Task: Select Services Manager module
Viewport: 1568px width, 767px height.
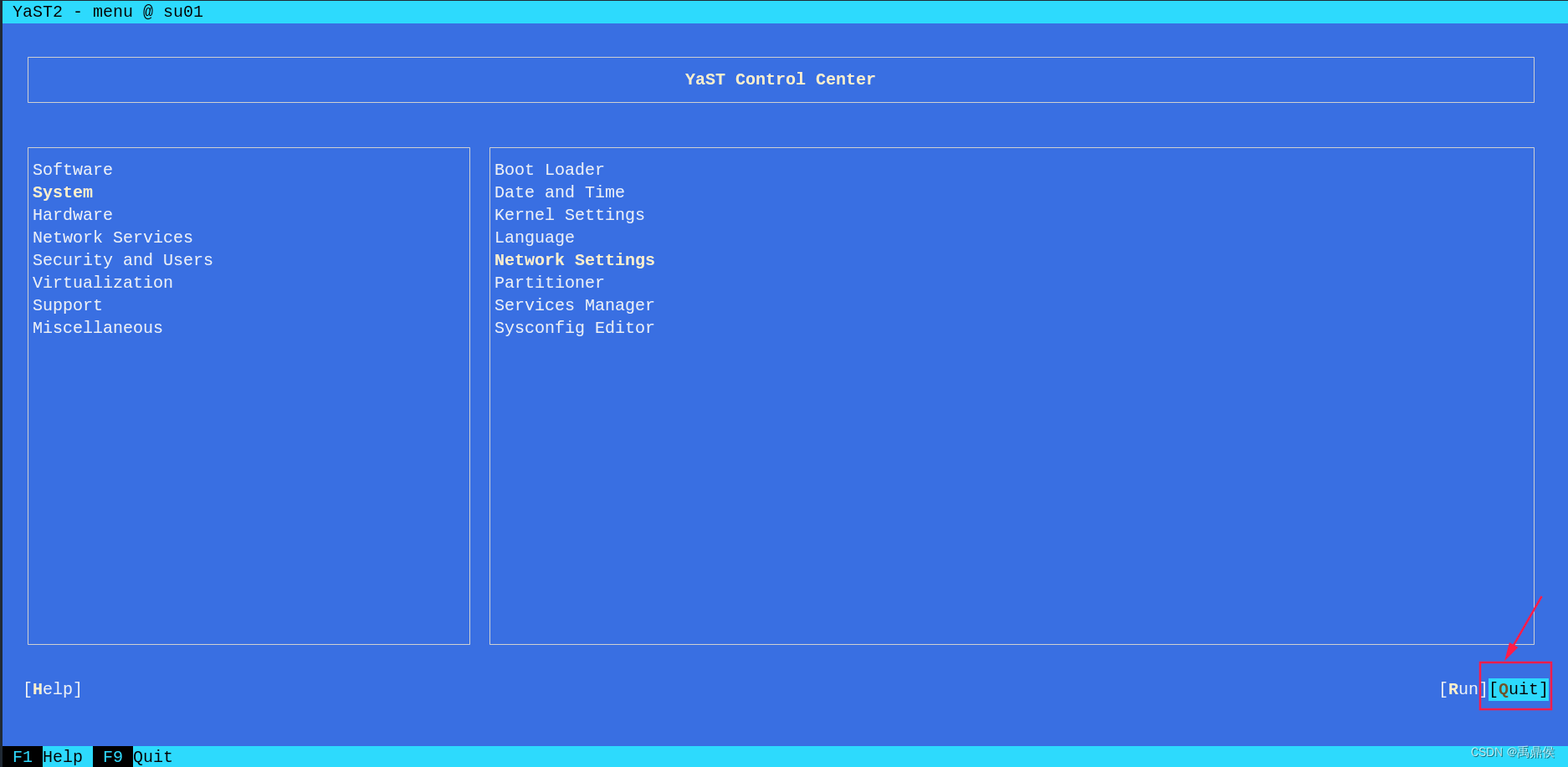Action: pyautogui.click(x=575, y=305)
